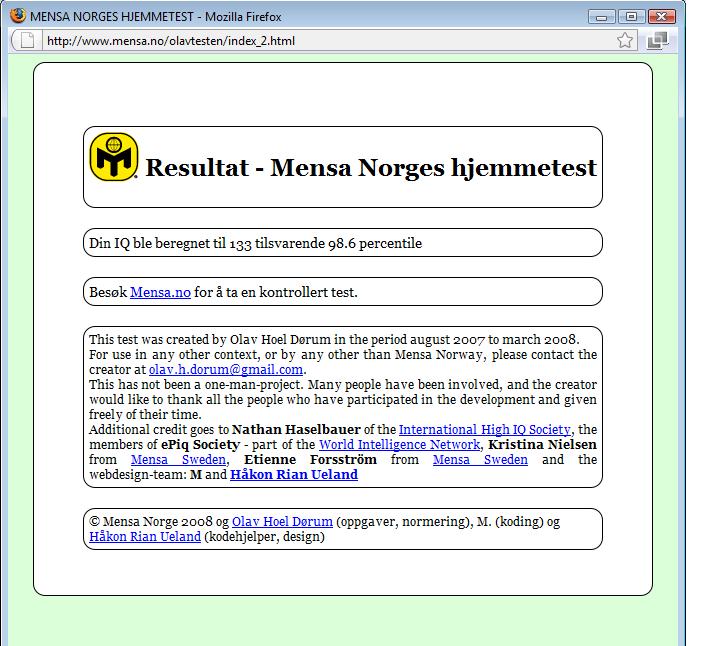Image resolution: width=720 pixels, height=646 pixels.
Task: Open International High IQ Society link
Action: coord(485,429)
